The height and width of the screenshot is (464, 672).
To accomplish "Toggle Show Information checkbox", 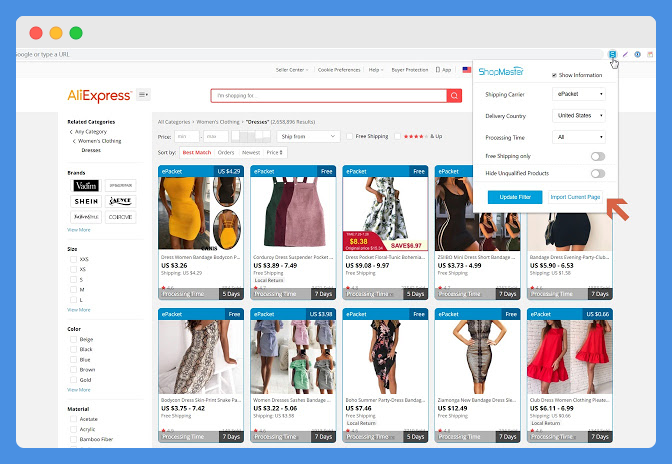I will (554, 75).
